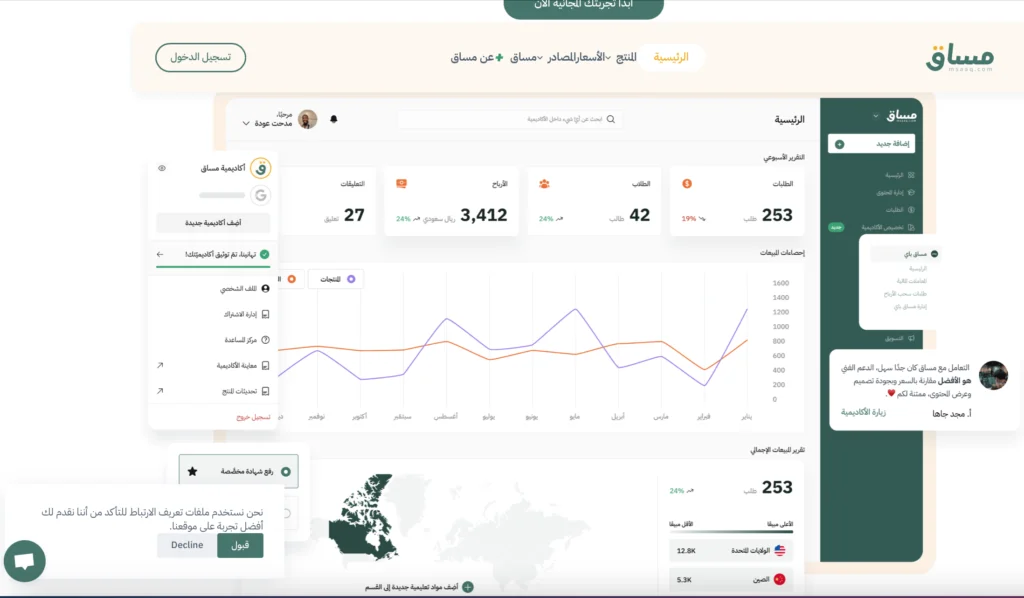Open مركز المساعدة help center
1024x598 pixels.
(x=247, y=340)
